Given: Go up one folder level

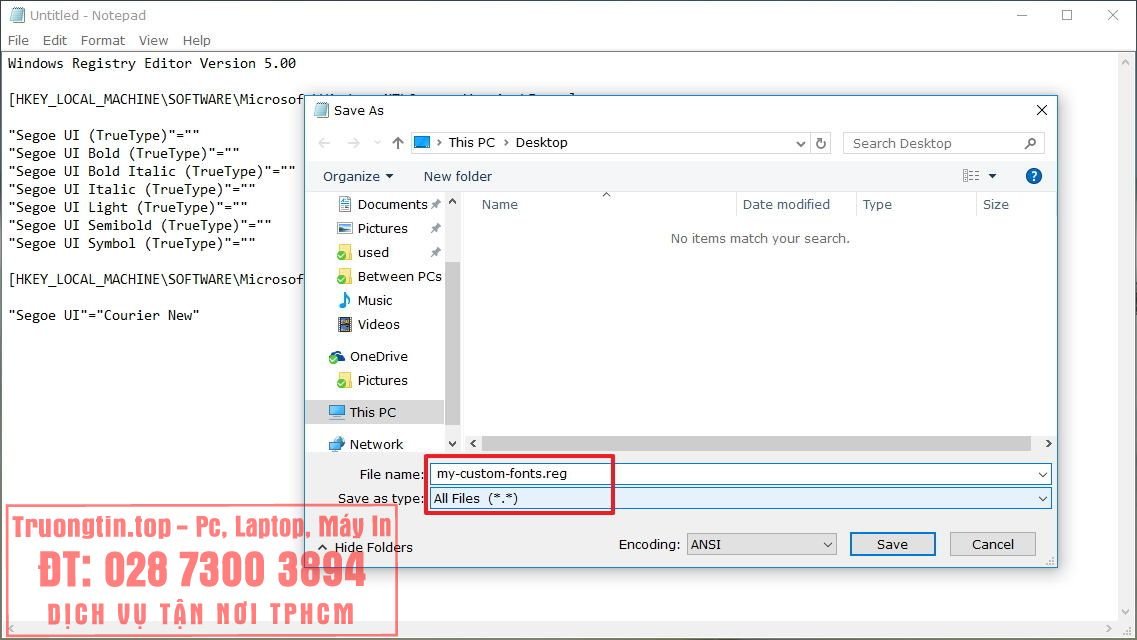Looking at the screenshot, I should point(396,142).
